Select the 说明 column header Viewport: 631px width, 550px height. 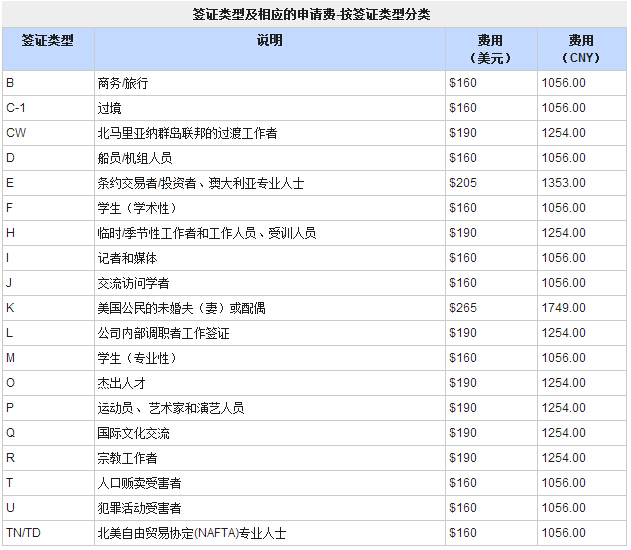(x=270, y=49)
